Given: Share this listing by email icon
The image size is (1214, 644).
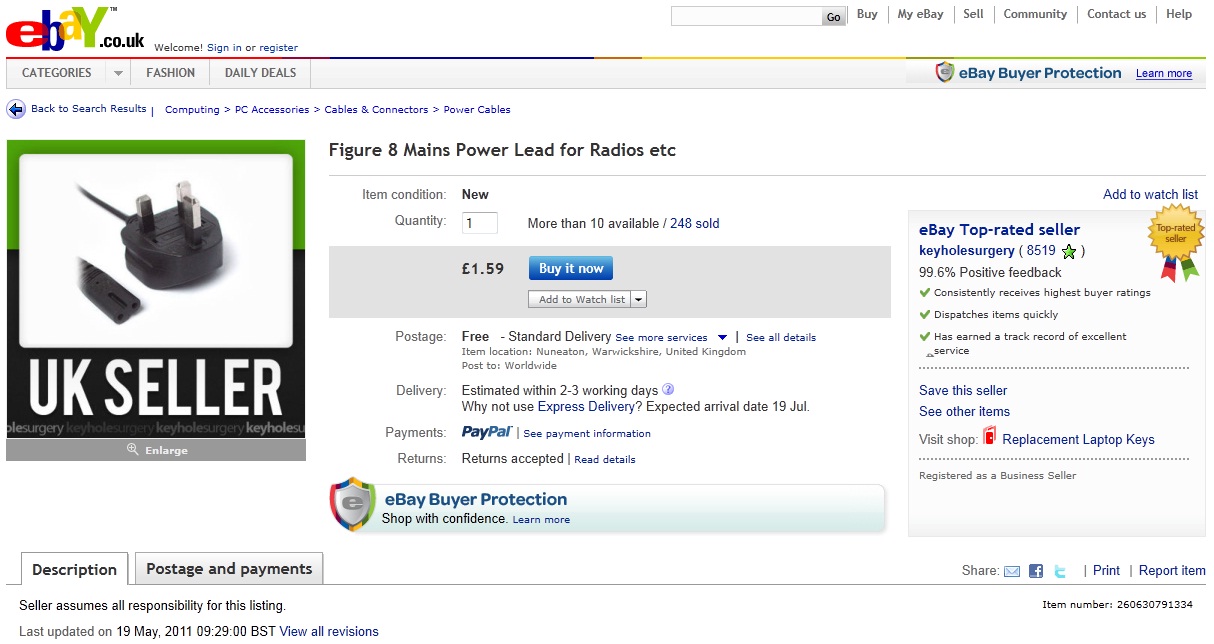Looking at the screenshot, I should tap(1012, 571).
